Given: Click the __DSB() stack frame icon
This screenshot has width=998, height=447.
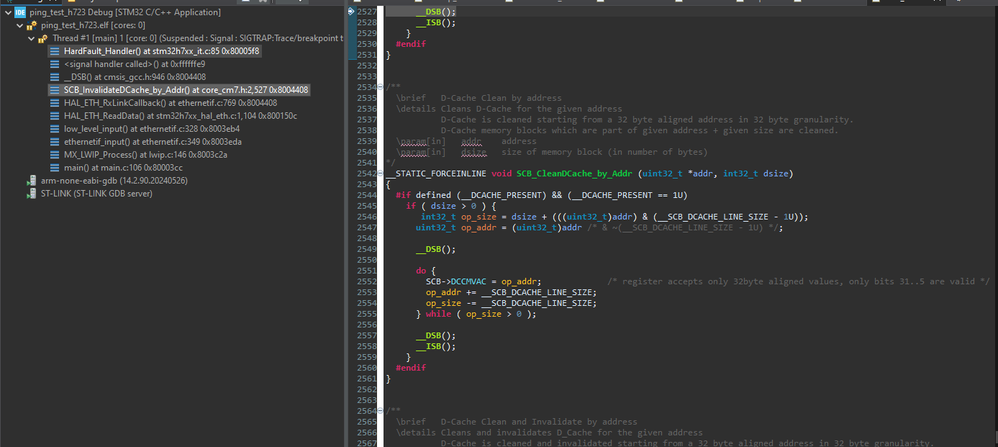Looking at the screenshot, I should pos(54,76).
